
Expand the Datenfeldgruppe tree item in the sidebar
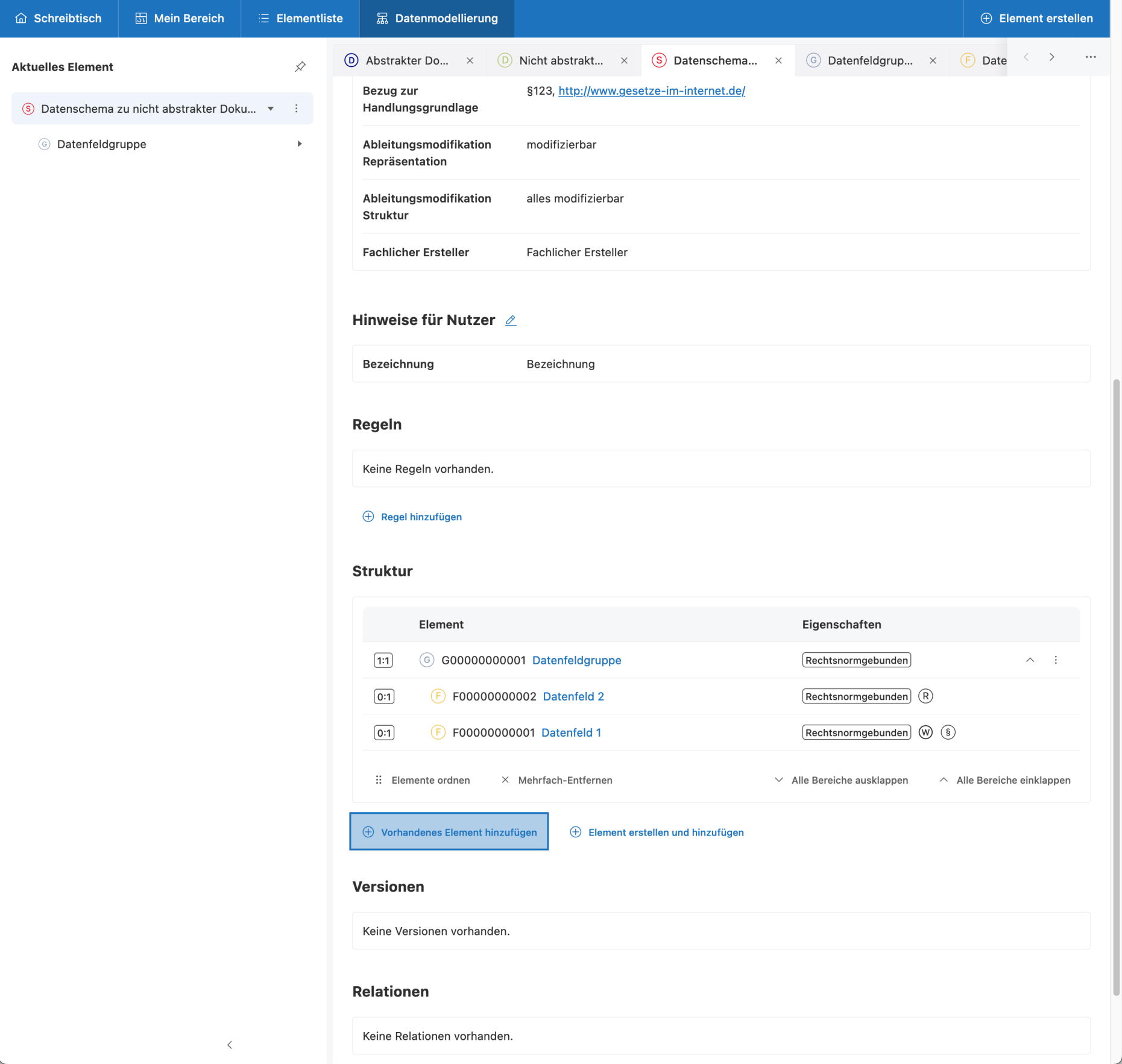pos(299,144)
